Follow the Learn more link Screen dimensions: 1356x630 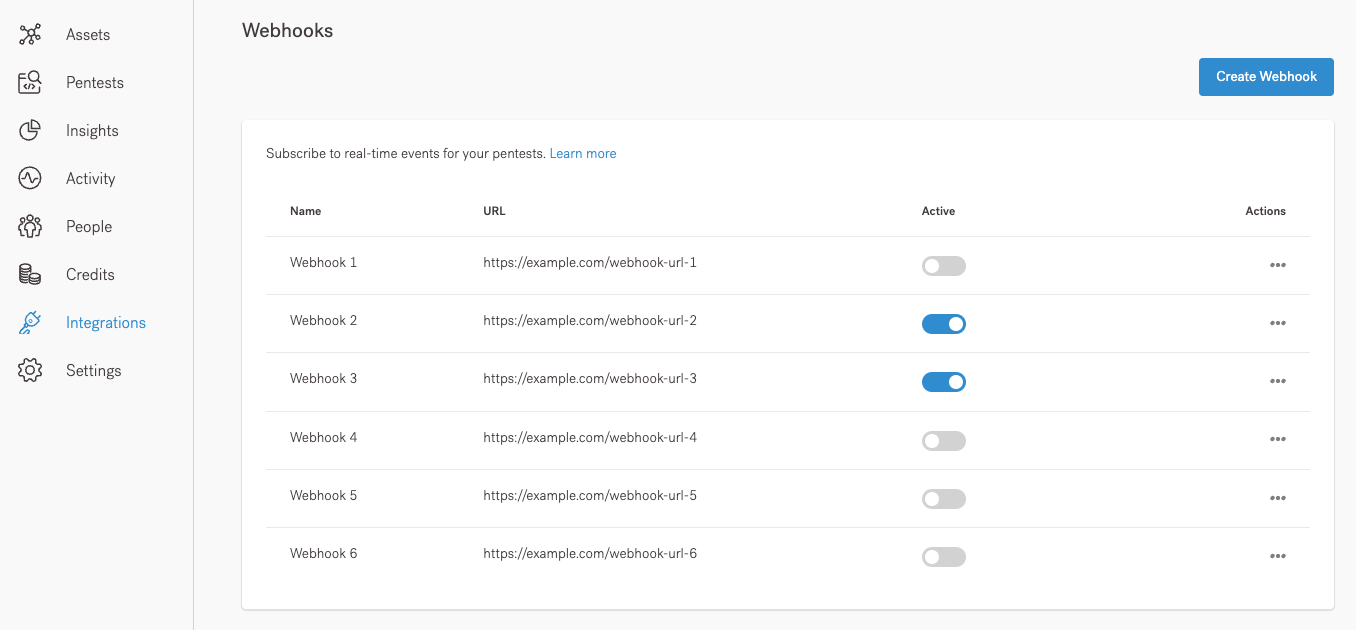pos(583,154)
